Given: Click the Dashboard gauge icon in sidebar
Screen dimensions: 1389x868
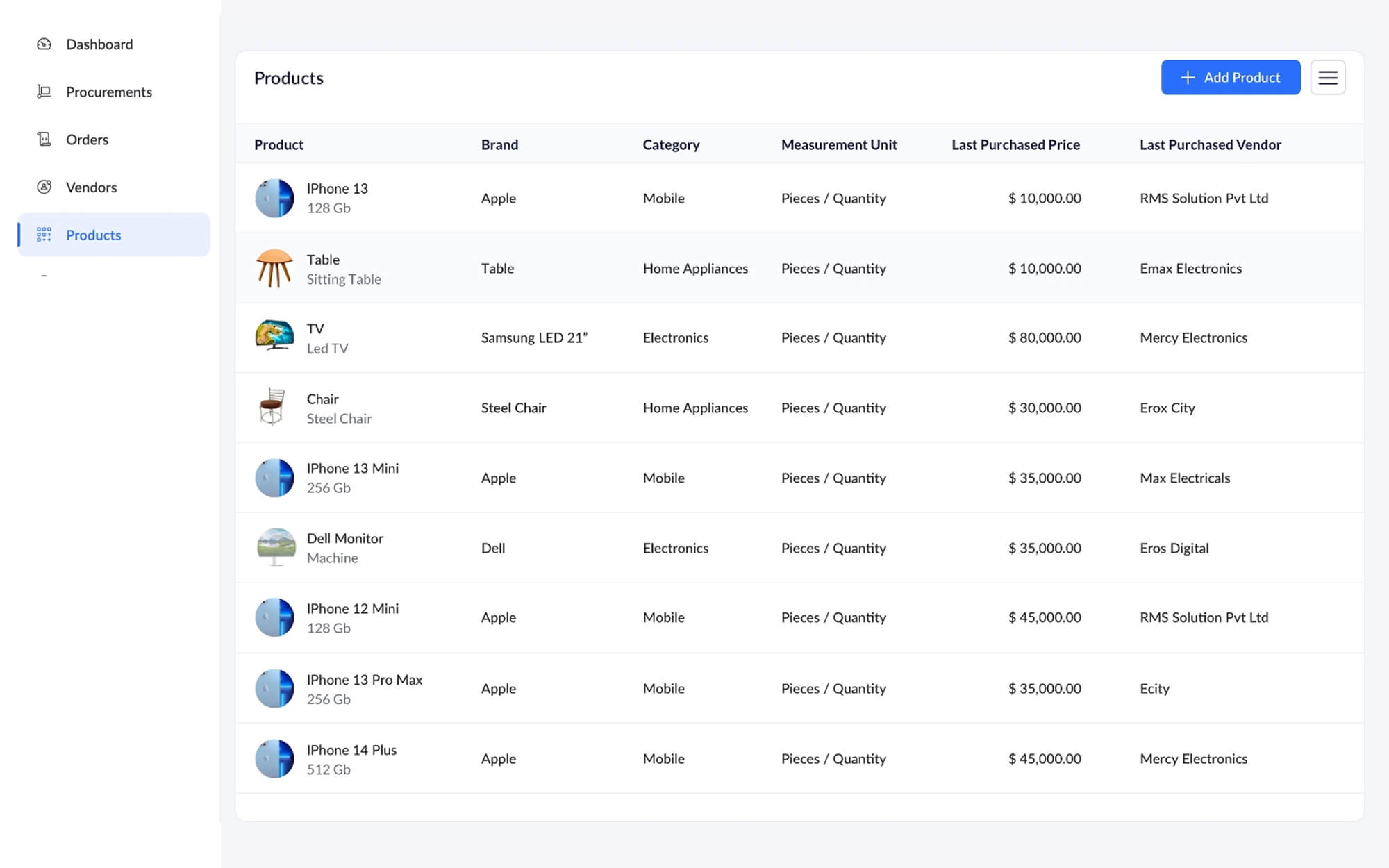Looking at the screenshot, I should tap(44, 44).
